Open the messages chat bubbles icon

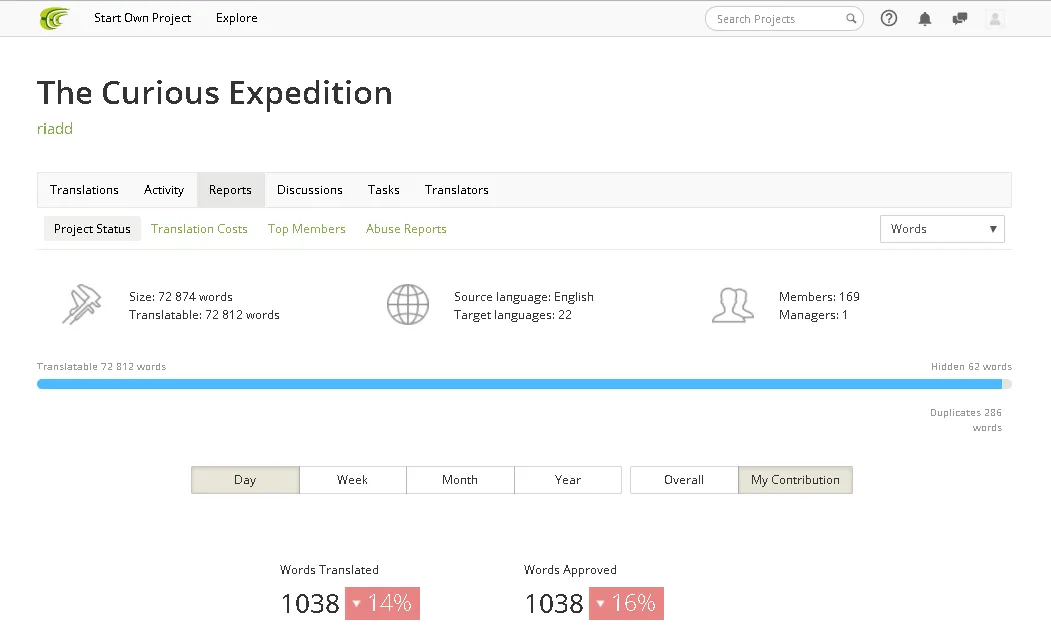coord(960,19)
